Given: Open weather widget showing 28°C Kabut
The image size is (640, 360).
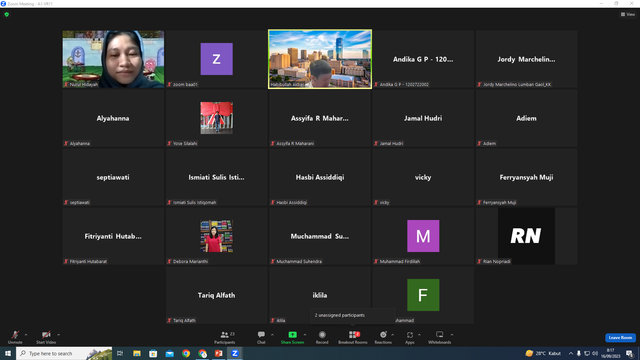Looking at the screenshot, I should (543, 353).
